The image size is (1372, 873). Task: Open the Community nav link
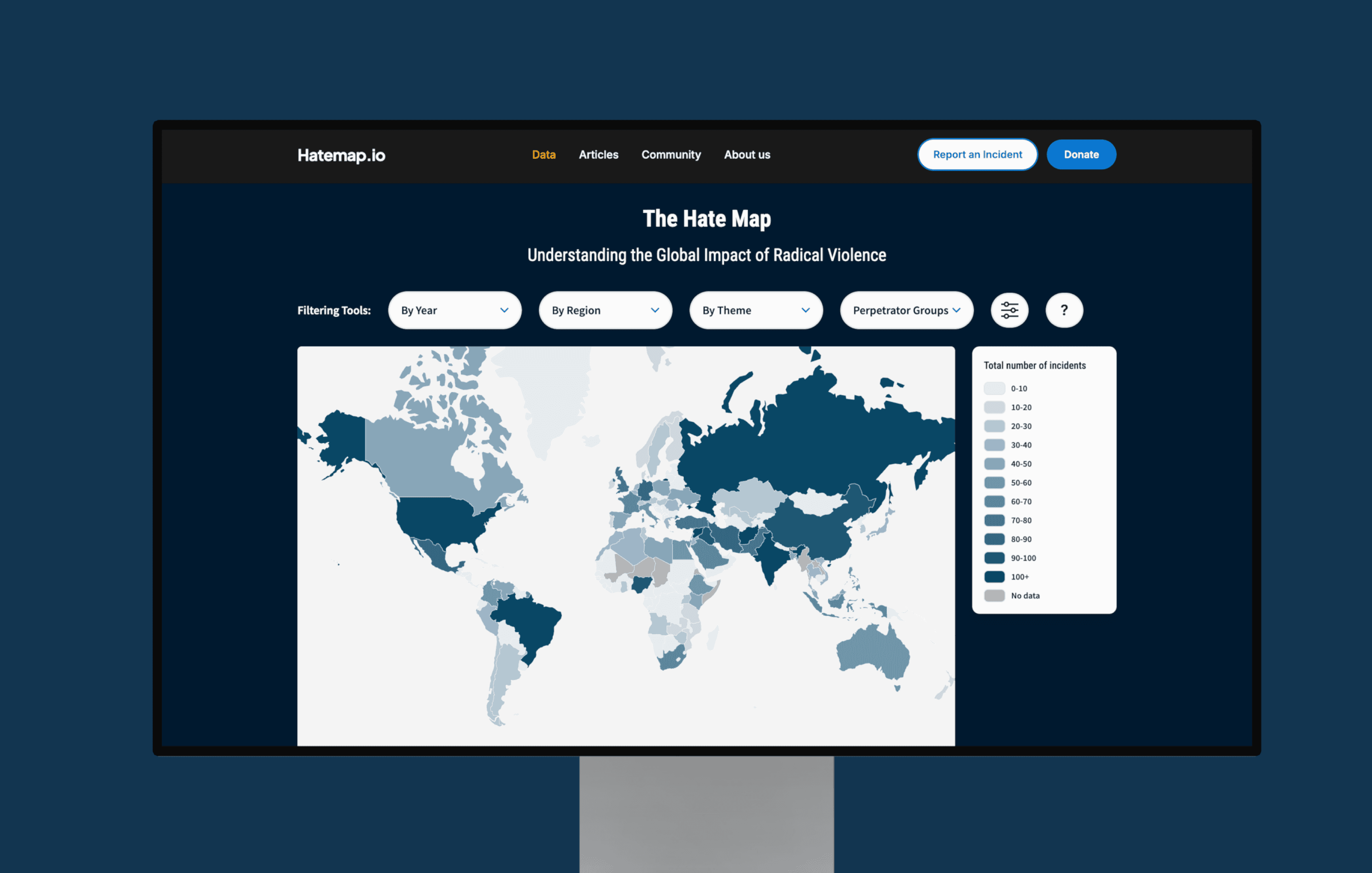pyautogui.click(x=670, y=155)
